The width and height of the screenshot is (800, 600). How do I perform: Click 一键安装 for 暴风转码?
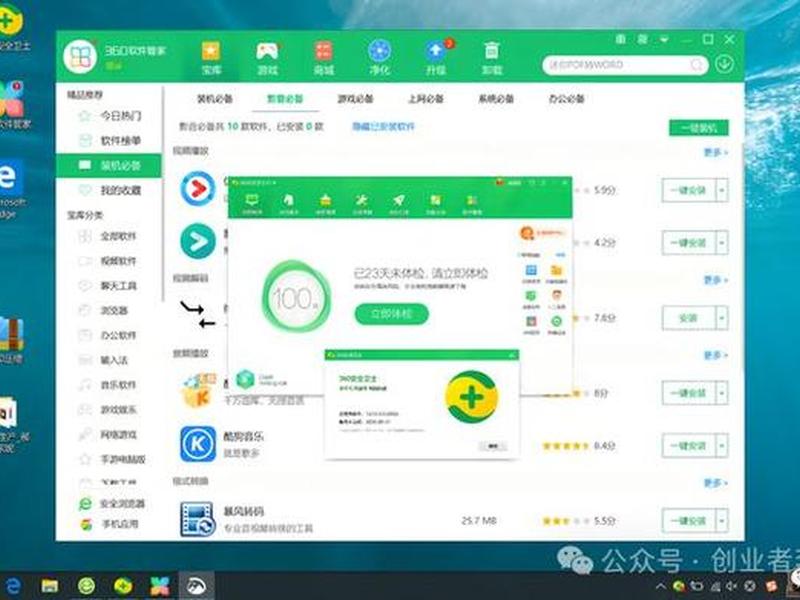688,521
